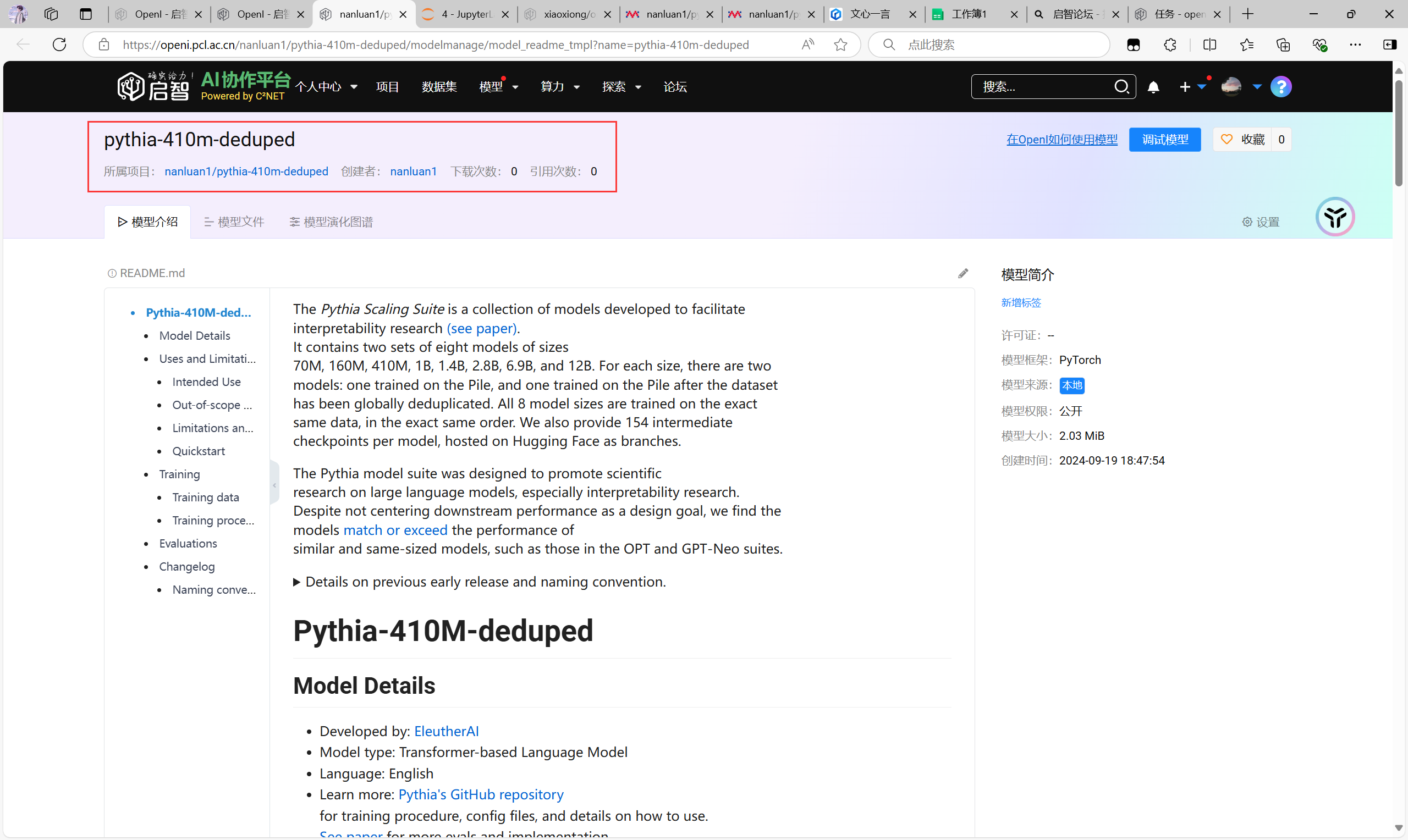Collapse the README outline sidebar handle
This screenshot has height=840, width=1408.
tap(274, 484)
